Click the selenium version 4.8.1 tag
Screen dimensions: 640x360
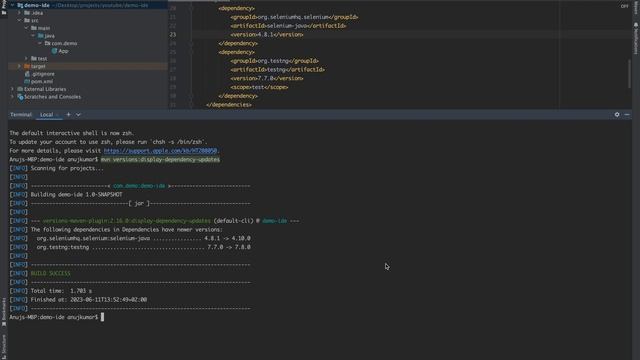pyautogui.click(x=267, y=35)
